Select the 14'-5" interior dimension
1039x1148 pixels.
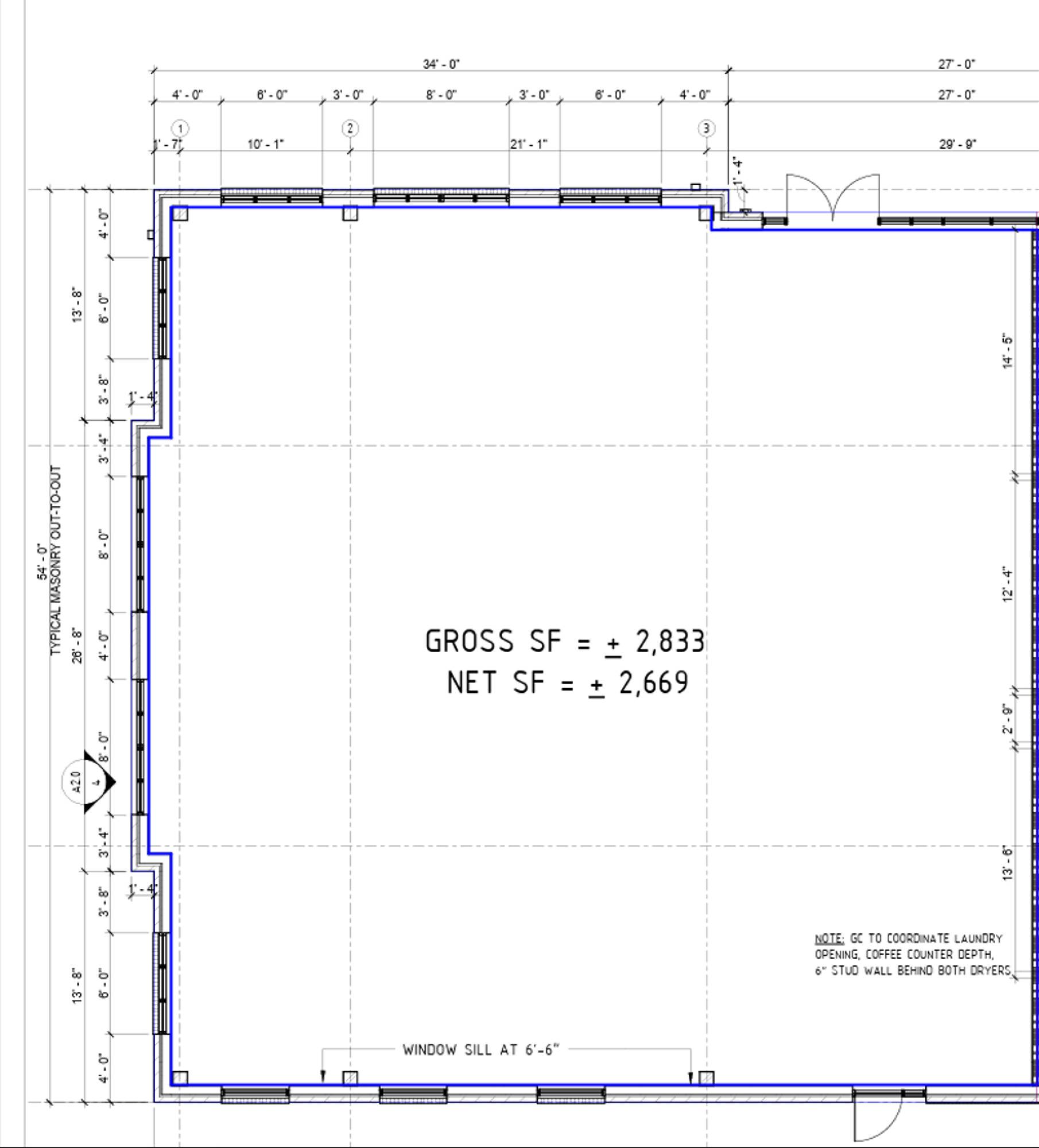click(1007, 351)
